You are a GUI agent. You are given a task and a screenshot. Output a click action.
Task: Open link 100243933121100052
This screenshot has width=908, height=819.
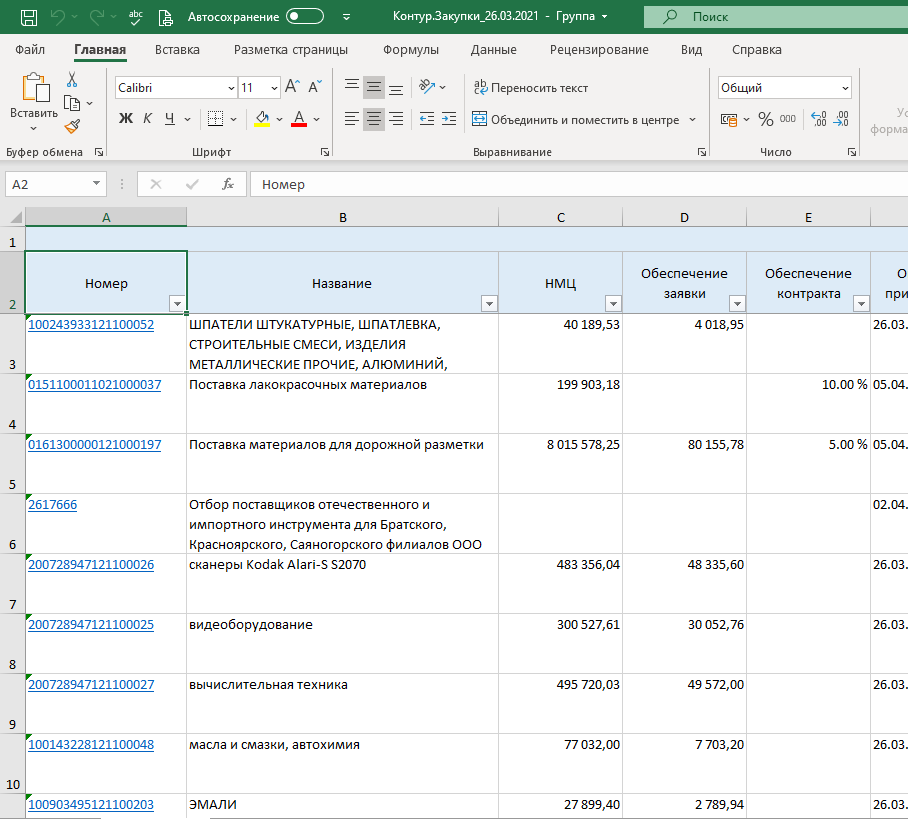[91, 324]
